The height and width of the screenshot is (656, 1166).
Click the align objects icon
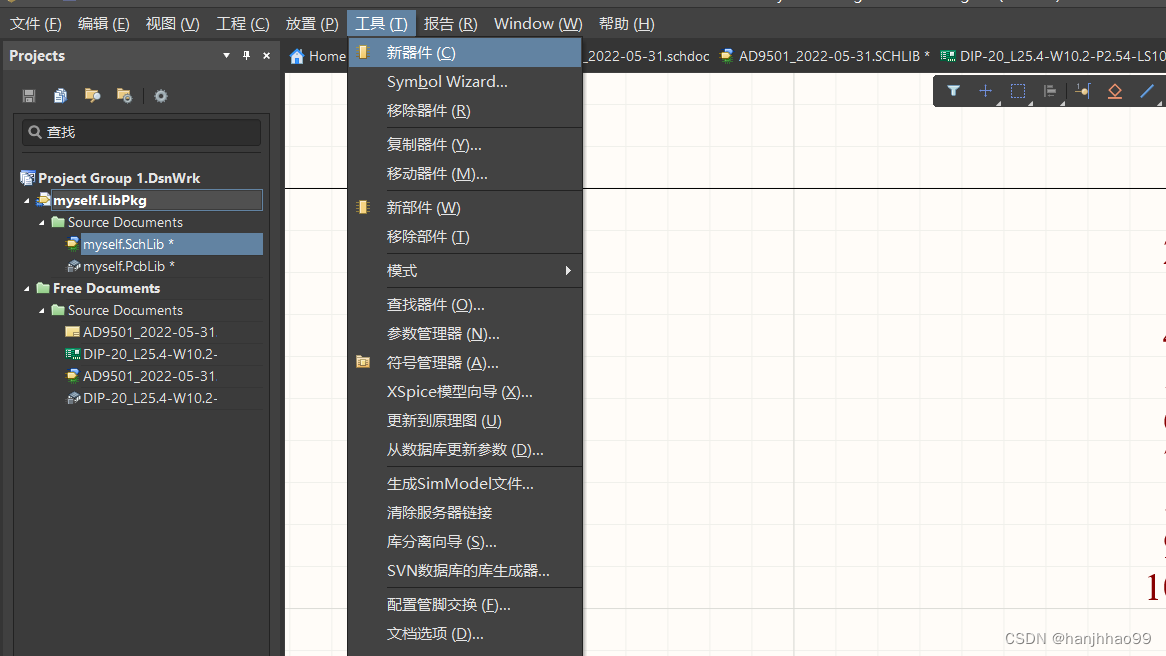point(1050,91)
